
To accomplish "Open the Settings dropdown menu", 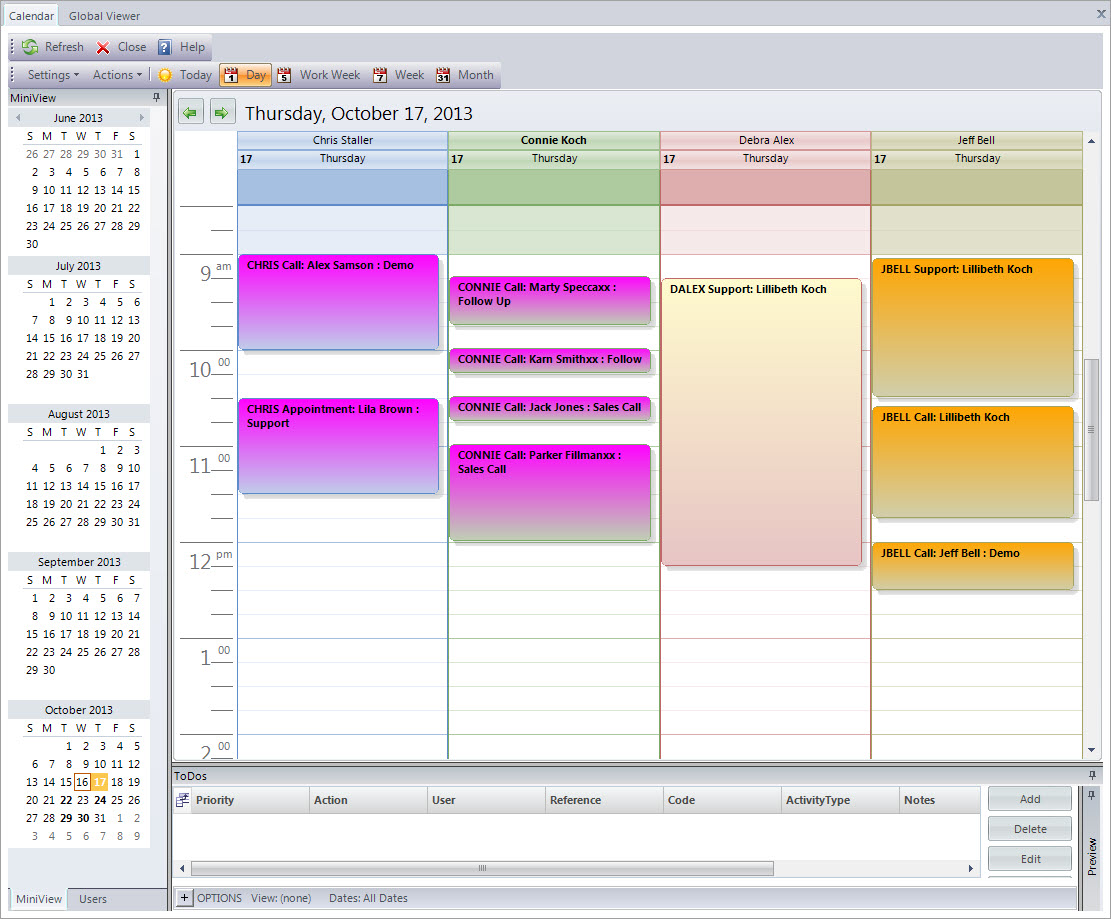I will tap(53, 75).
